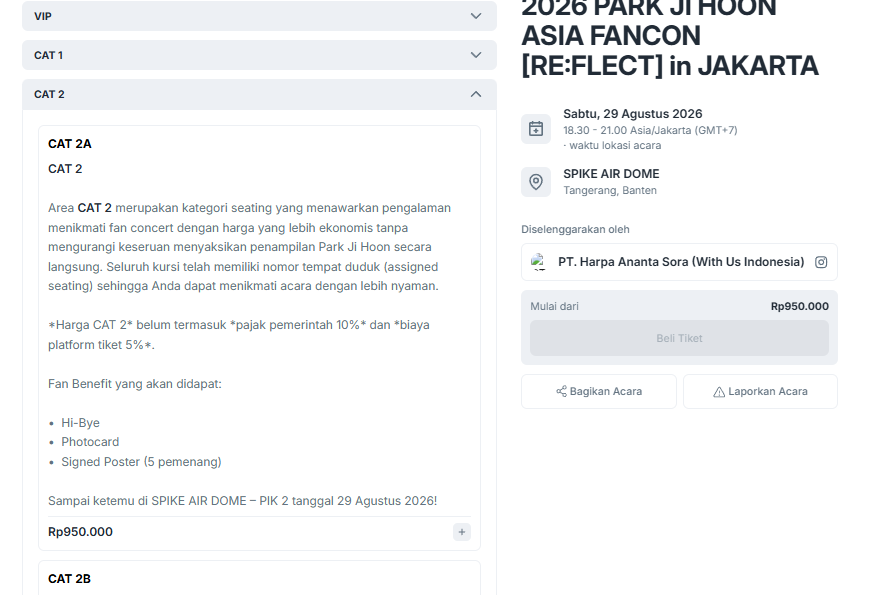The image size is (892, 595).
Task: Report the event via Laporkan Acara
Action: coord(761,391)
